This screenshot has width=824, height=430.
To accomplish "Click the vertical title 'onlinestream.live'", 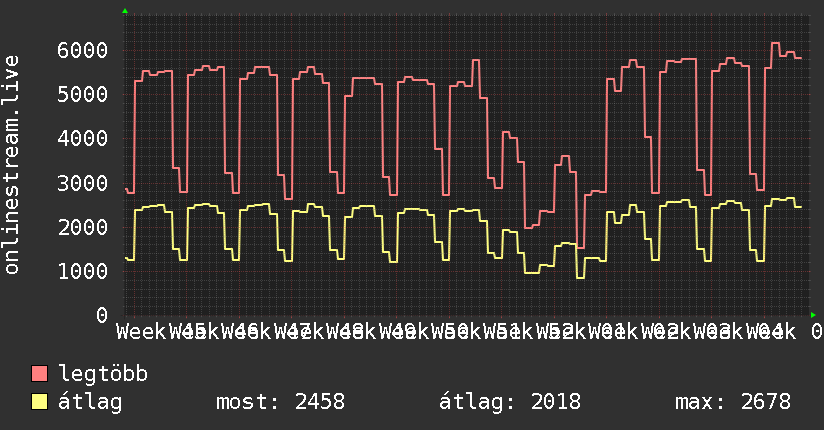I will (12, 165).
